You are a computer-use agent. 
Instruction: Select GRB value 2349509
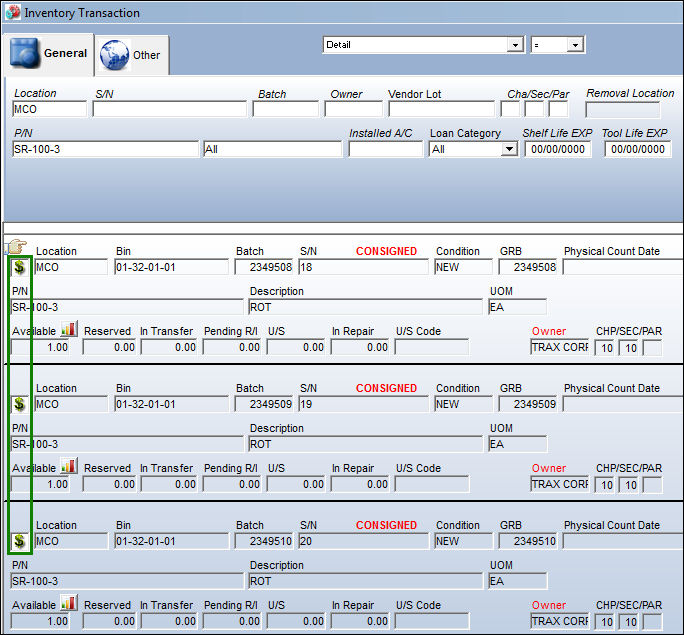[528, 404]
